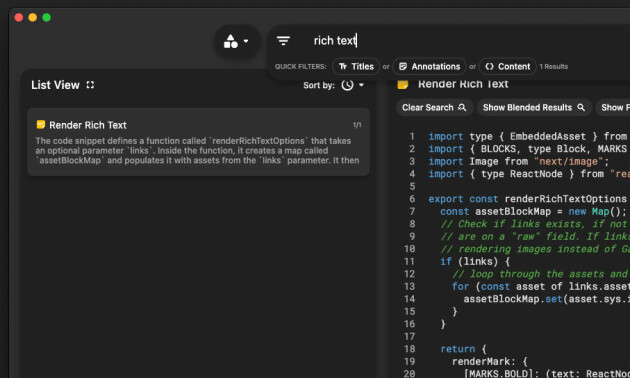Viewport: 630px width, 378px height.
Task: Click the search filter lines icon
Action: point(283,41)
